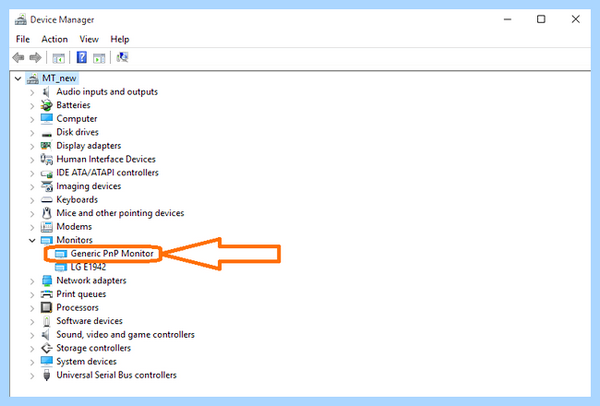Click the Network adapters icon
600x406 pixels.
(47, 281)
